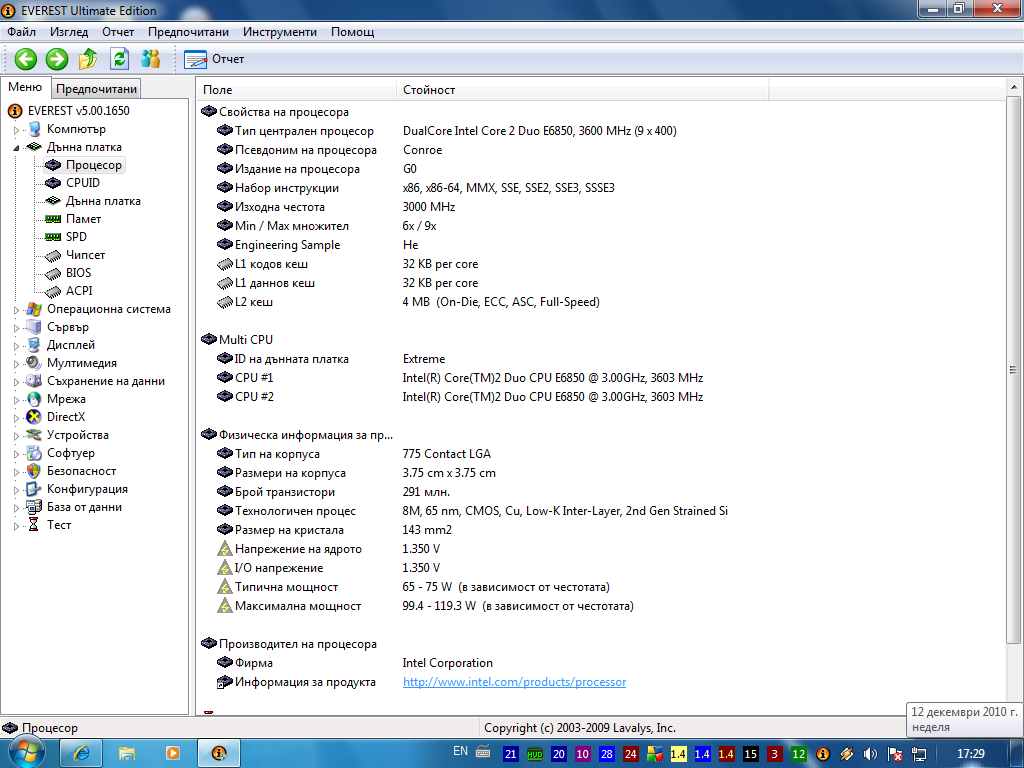Select ACPI in the tree
The height and width of the screenshot is (768, 1024).
tap(79, 291)
